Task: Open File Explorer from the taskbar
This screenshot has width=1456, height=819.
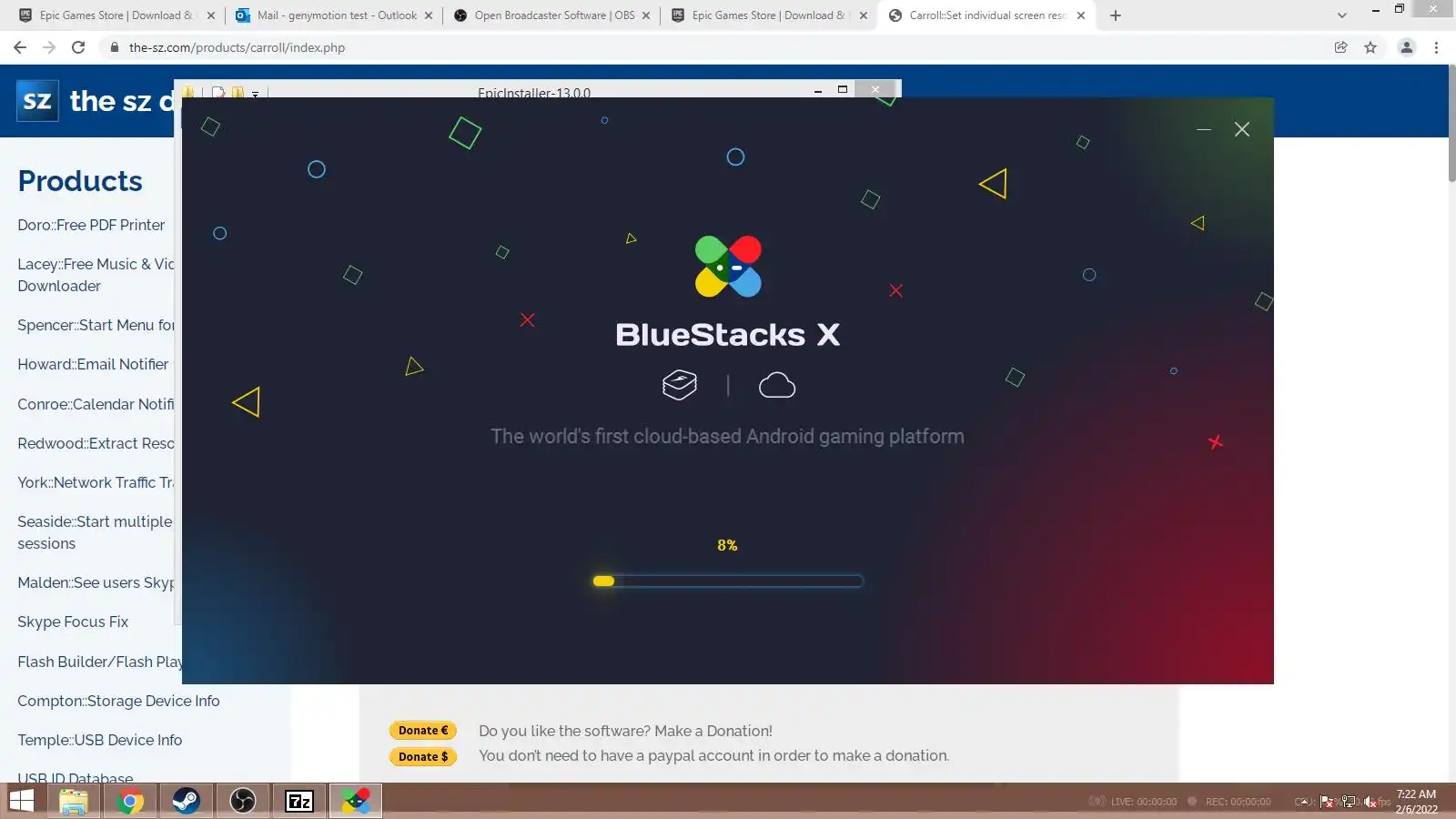Action: [x=74, y=801]
